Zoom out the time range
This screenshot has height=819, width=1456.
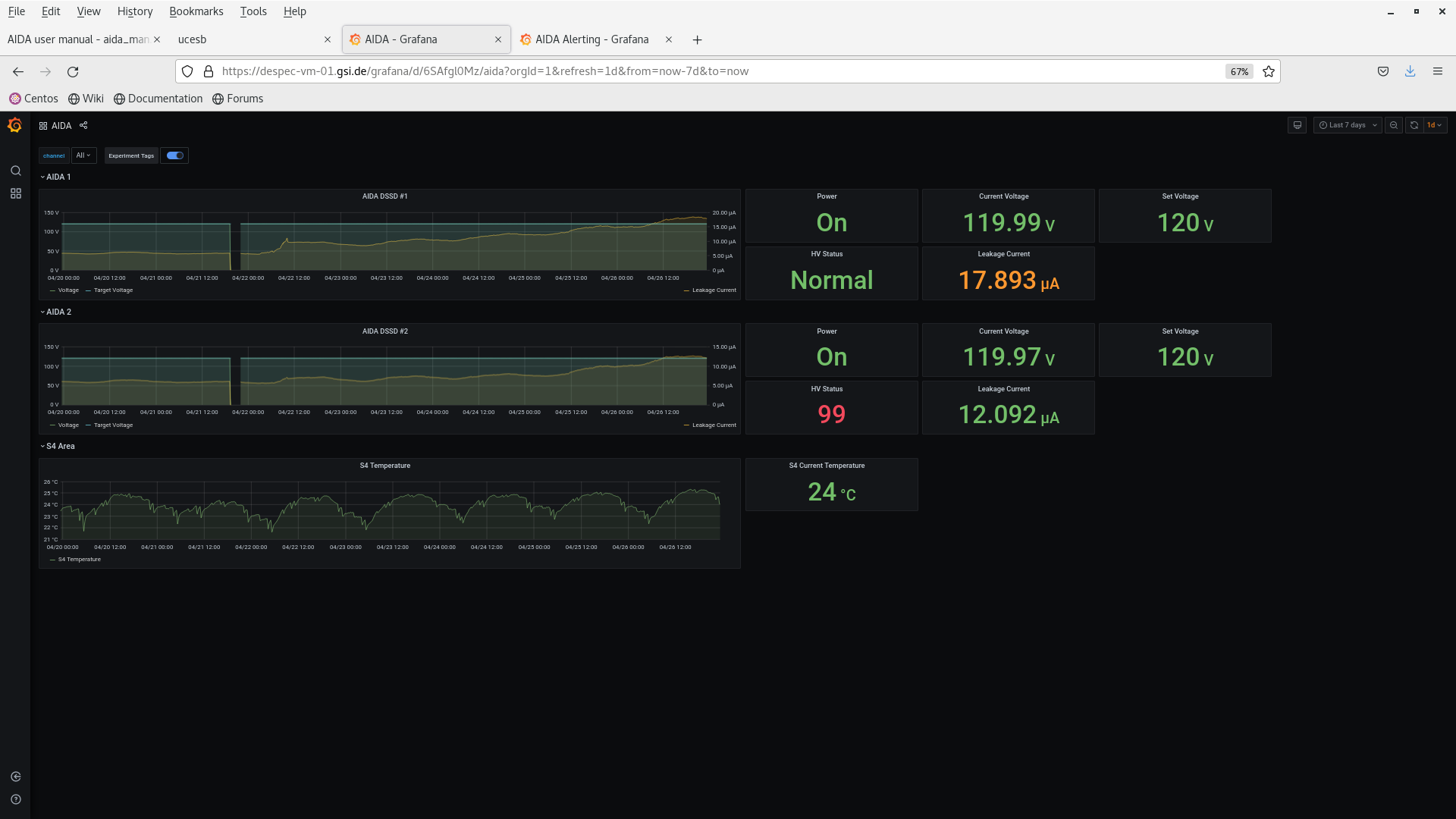pyautogui.click(x=1394, y=125)
